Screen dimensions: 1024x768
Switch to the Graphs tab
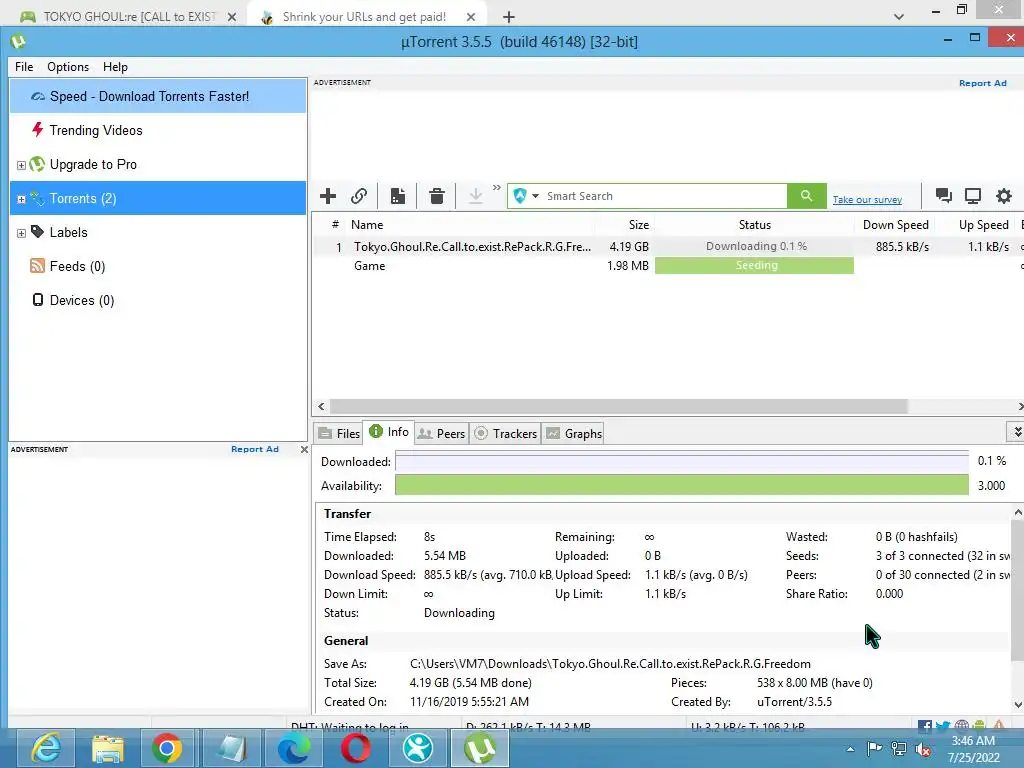574,434
